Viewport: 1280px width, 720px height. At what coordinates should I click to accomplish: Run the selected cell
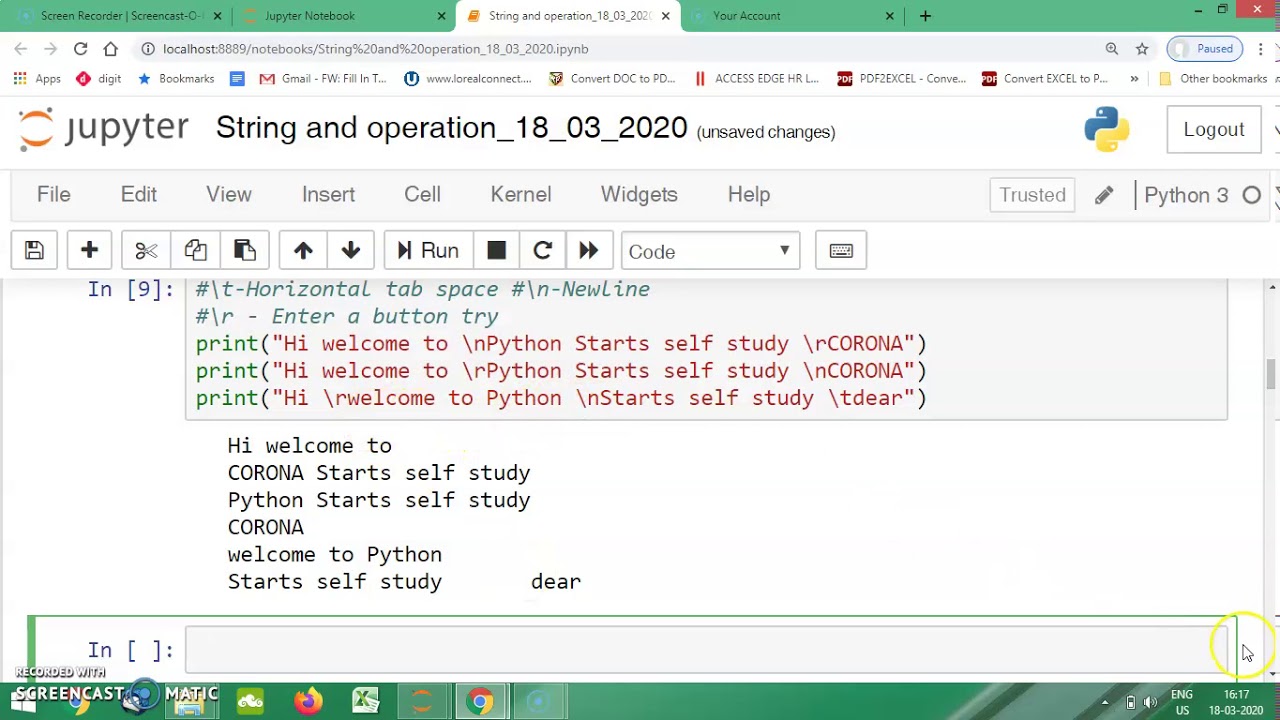coord(428,251)
